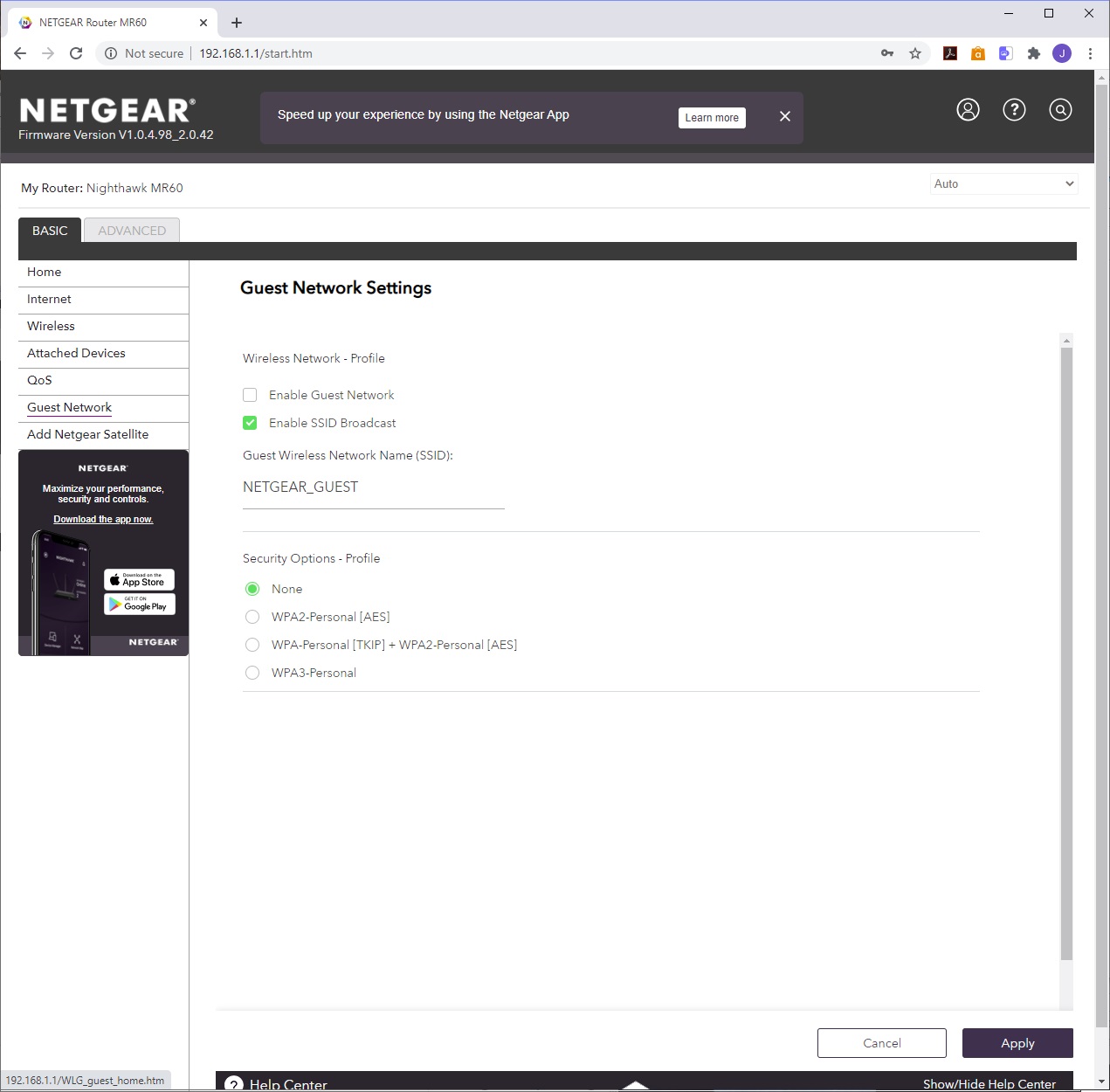
Task: Open Guest Network in sidebar
Action: (x=103, y=408)
